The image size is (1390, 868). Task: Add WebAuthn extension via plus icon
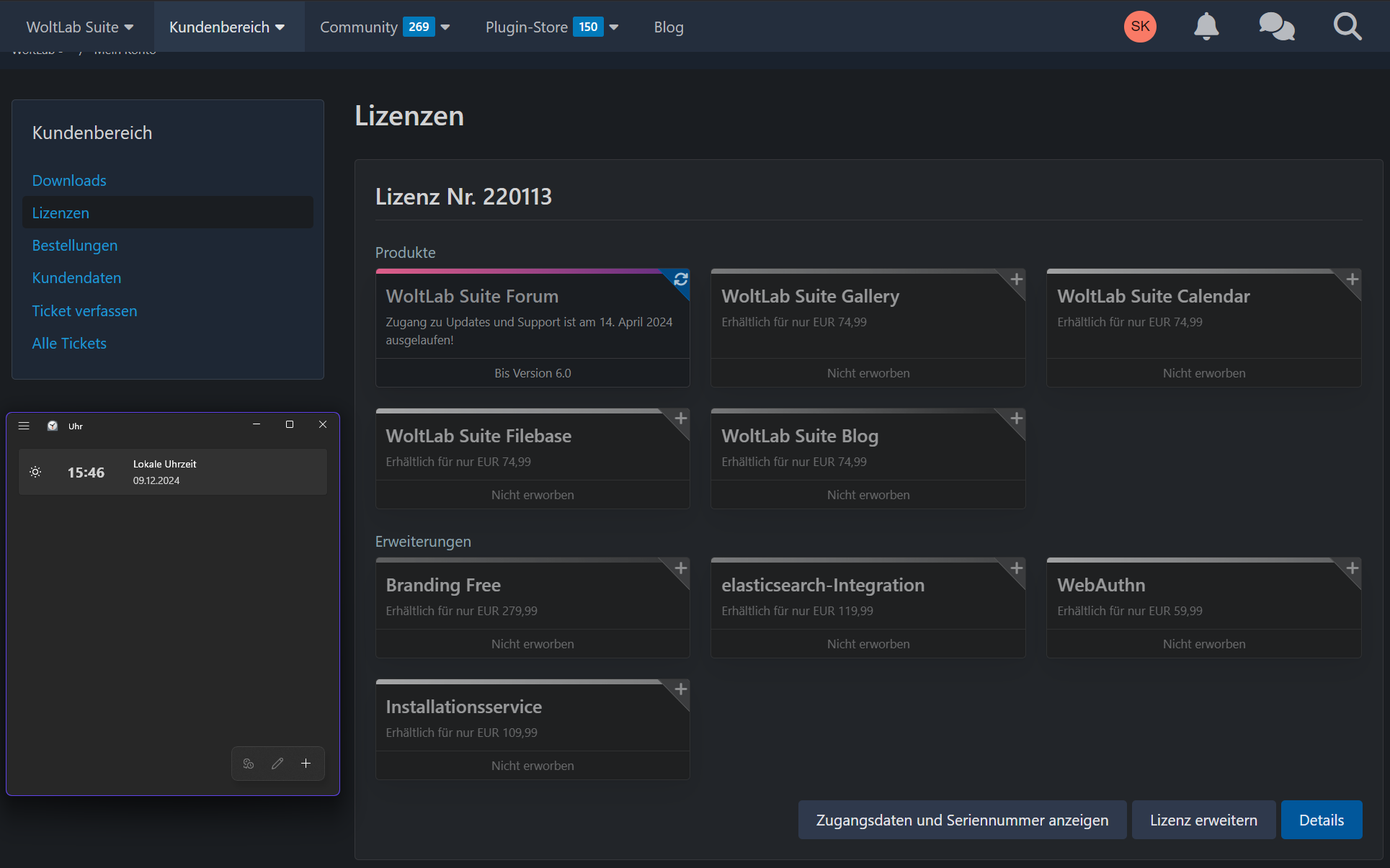click(x=1352, y=568)
